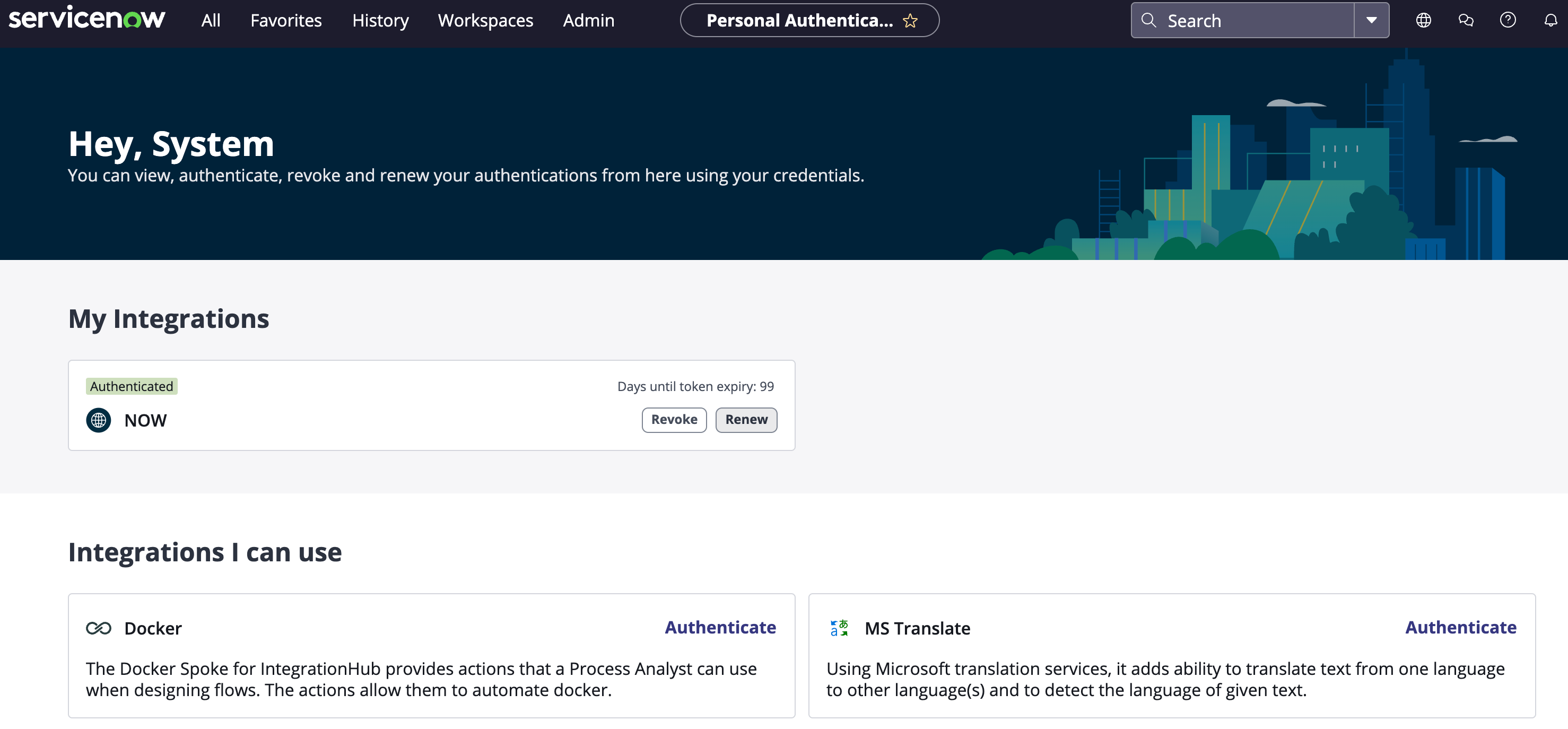Click the Docker Spoke description text
This screenshot has height=729, width=1568.
point(421,679)
